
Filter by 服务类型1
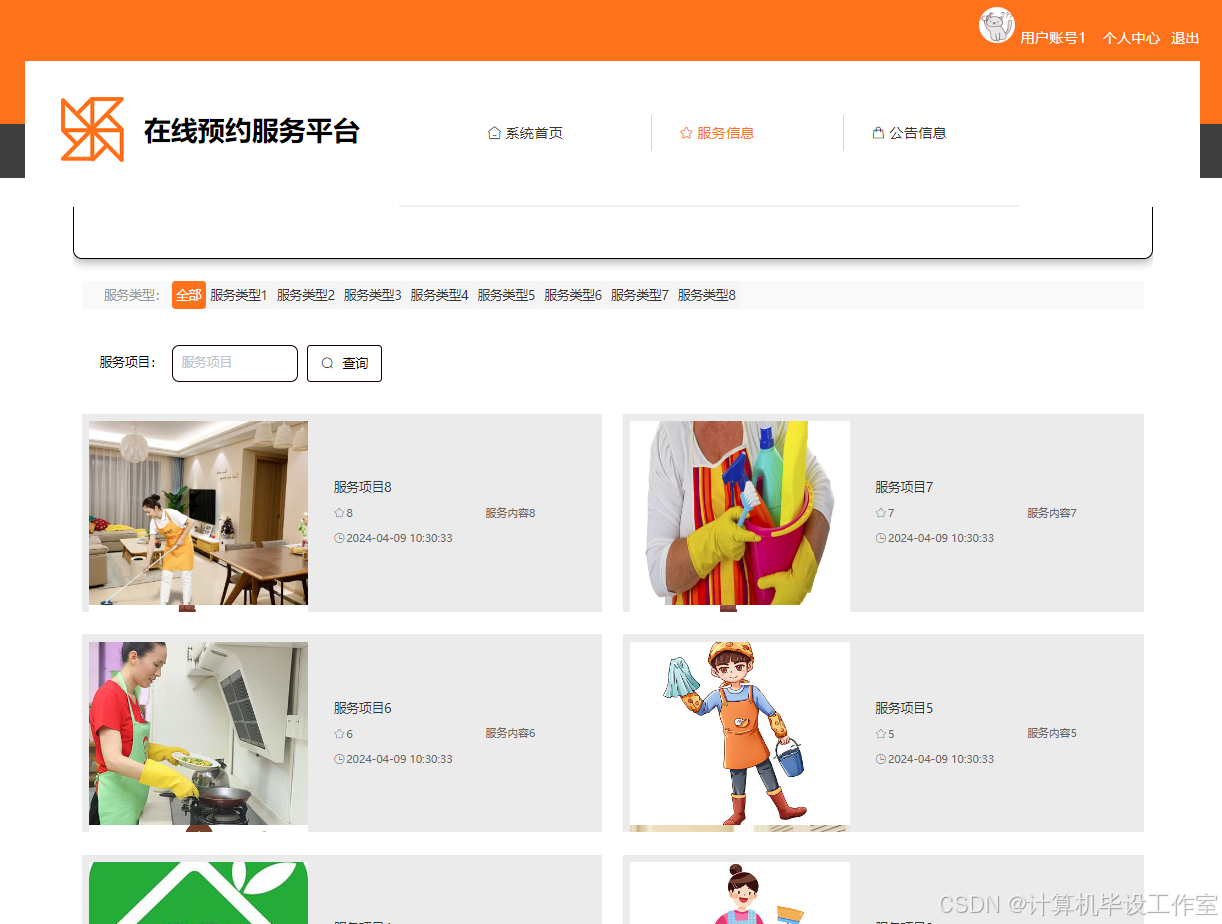point(239,295)
